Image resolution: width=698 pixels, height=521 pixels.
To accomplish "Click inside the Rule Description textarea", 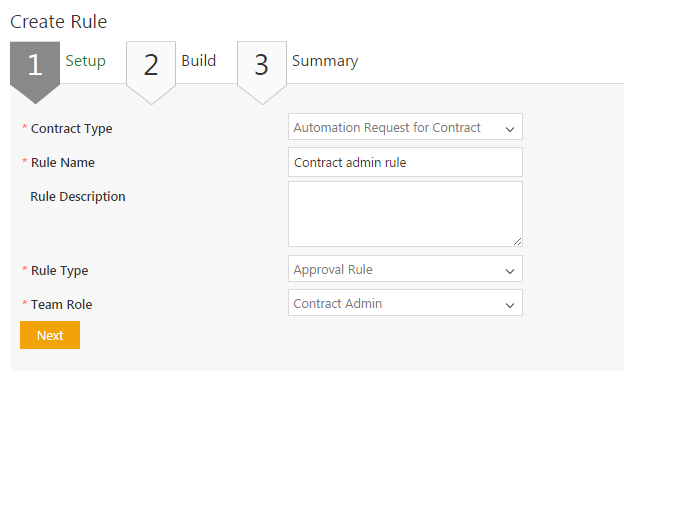I will coord(405,213).
